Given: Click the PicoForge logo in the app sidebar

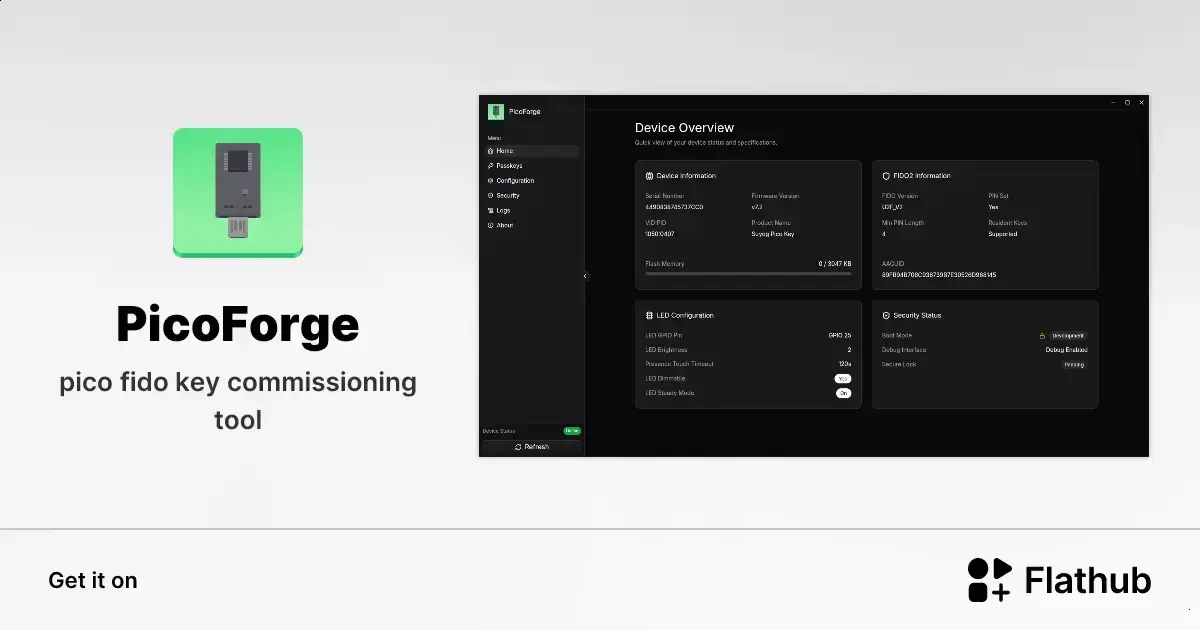Looking at the screenshot, I should (x=495, y=111).
